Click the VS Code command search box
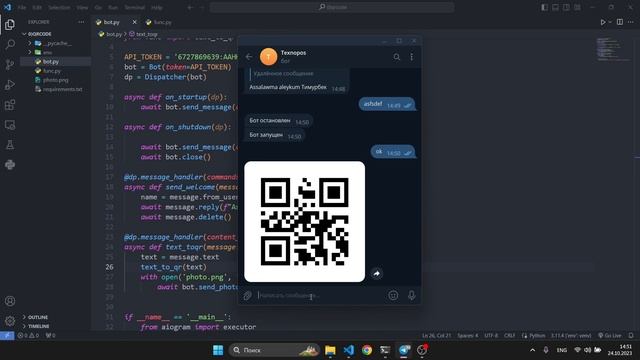 pyautogui.click(x=332, y=7)
